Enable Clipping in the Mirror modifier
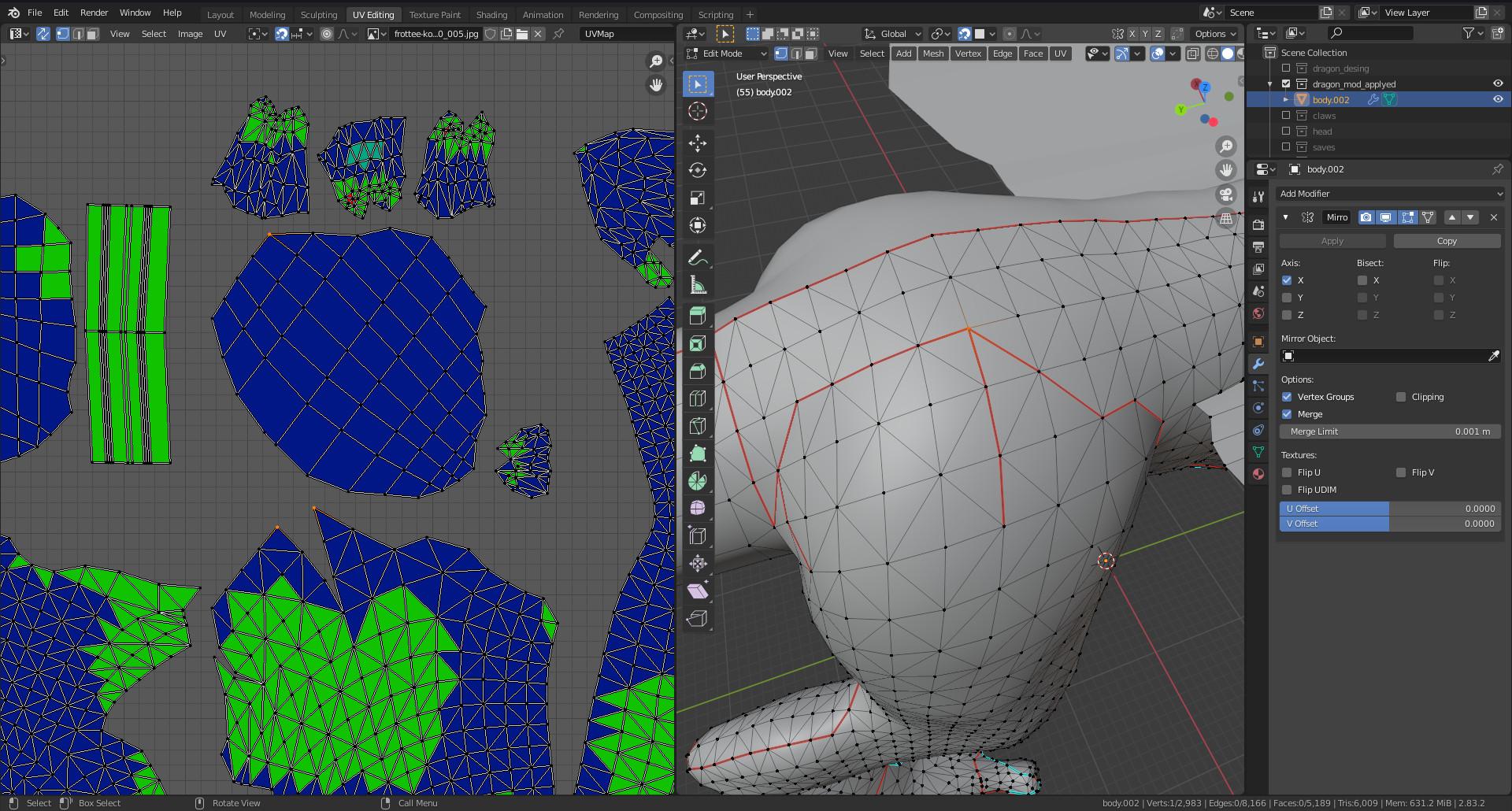The height and width of the screenshot is (811, 1512). coord(1401,397)
